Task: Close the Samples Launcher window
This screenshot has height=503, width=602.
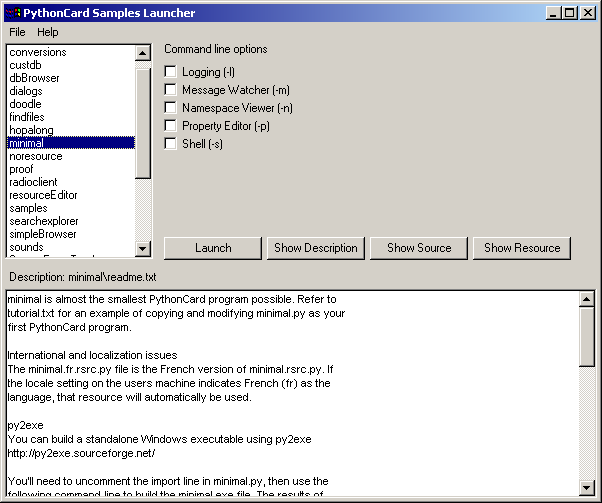Action: (588, 13)
